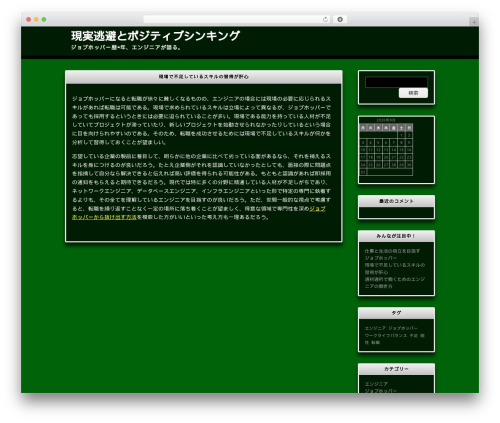Open 現場で不足しているスキルの習得が肝心 sidebar link
This screenshot has width=500, height=423.
395,268
